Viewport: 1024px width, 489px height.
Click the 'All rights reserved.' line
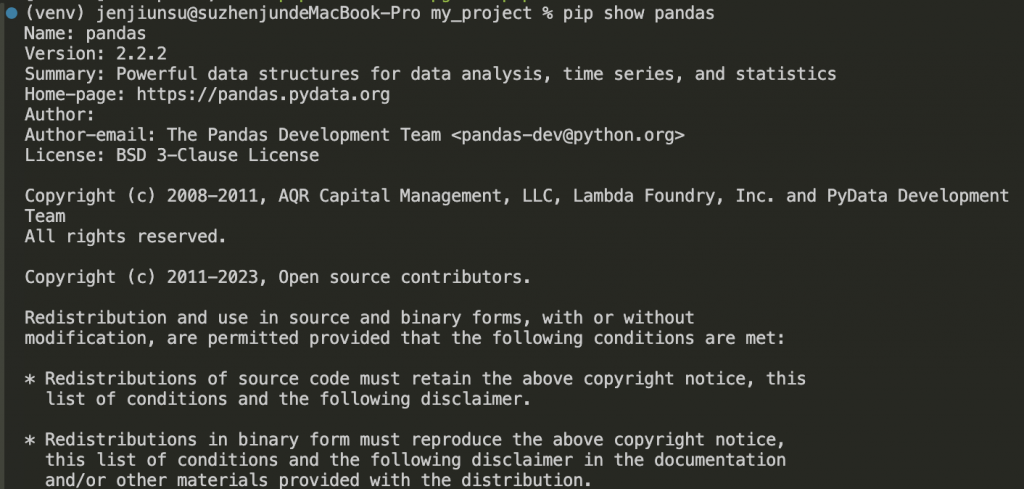pos(125,236)
